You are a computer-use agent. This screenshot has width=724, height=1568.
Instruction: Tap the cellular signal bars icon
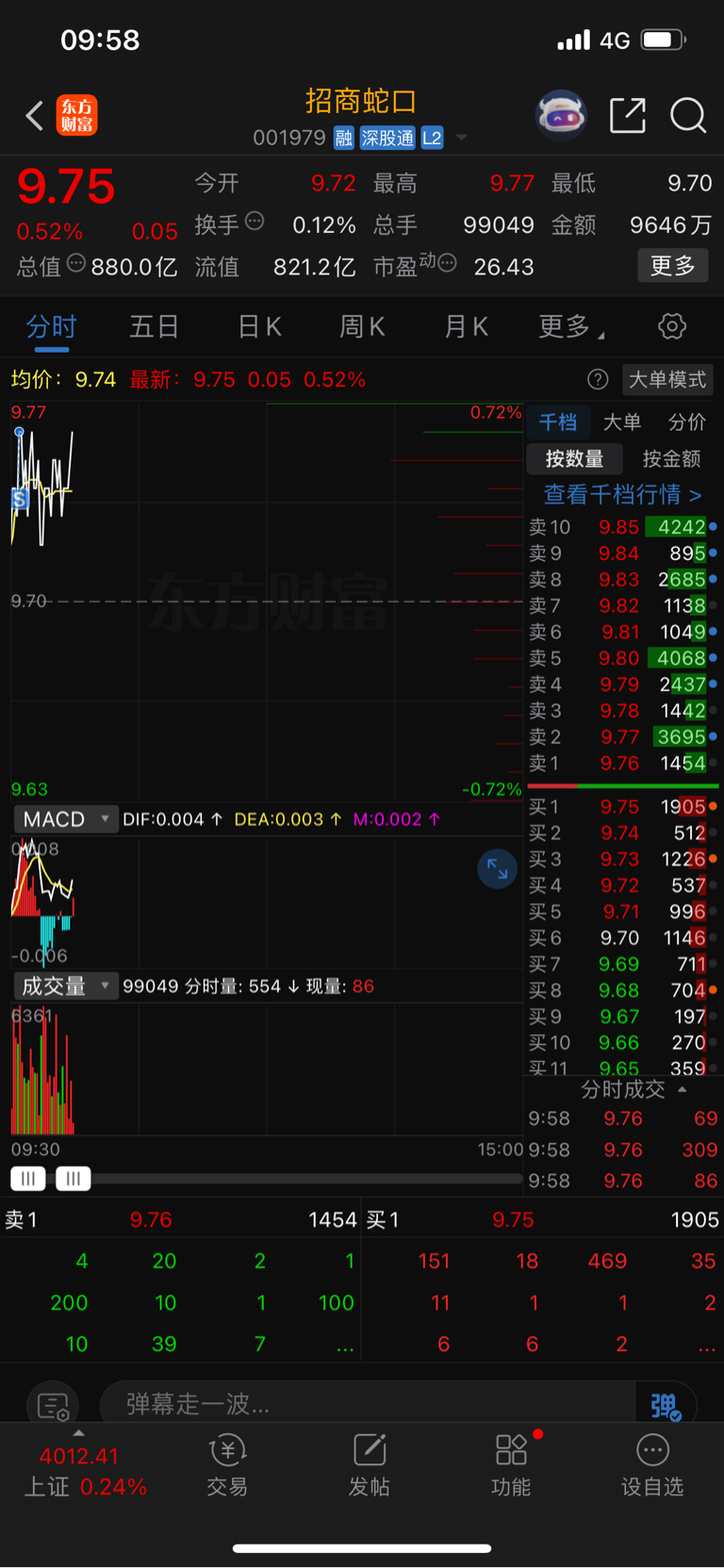pyautogui.click(x=573, y=40)
